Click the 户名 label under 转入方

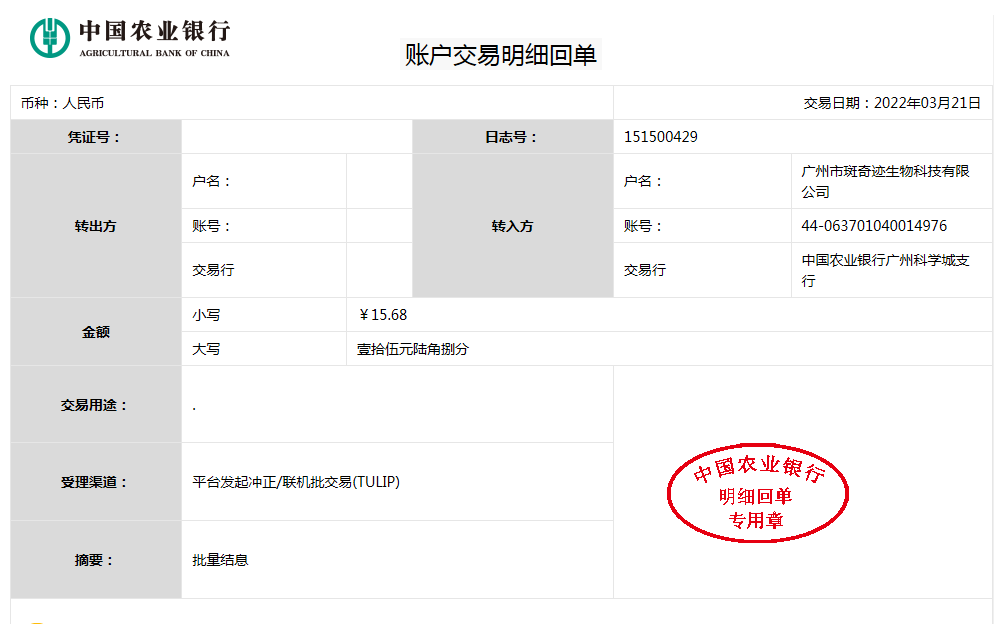point(643,181)
